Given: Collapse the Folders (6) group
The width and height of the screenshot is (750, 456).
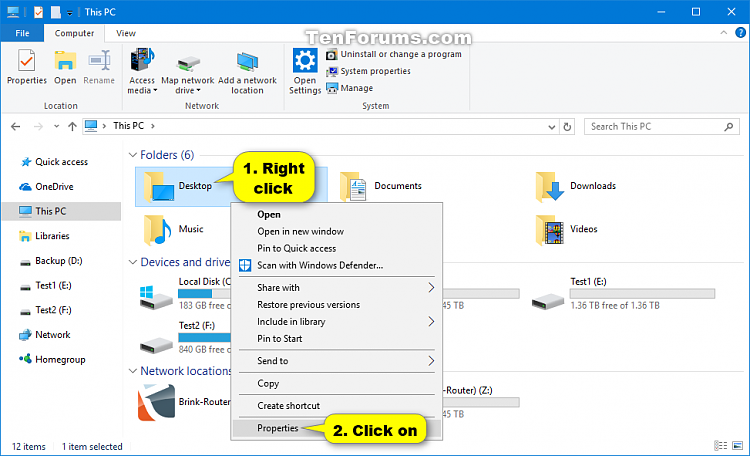Looking at the screenshot, I should click(132, 155).
